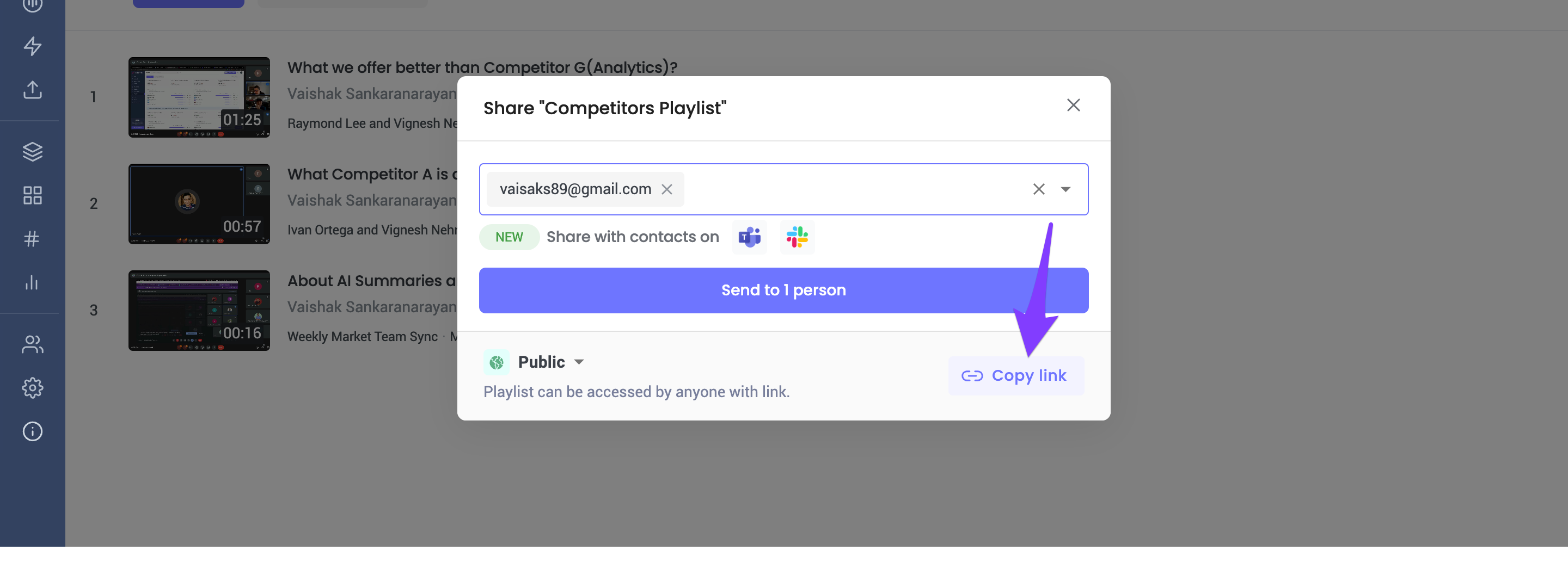This screenshot has width=1568, height=569.
Task: Open the bar chart analytics icon
Action: pos(32,283)
